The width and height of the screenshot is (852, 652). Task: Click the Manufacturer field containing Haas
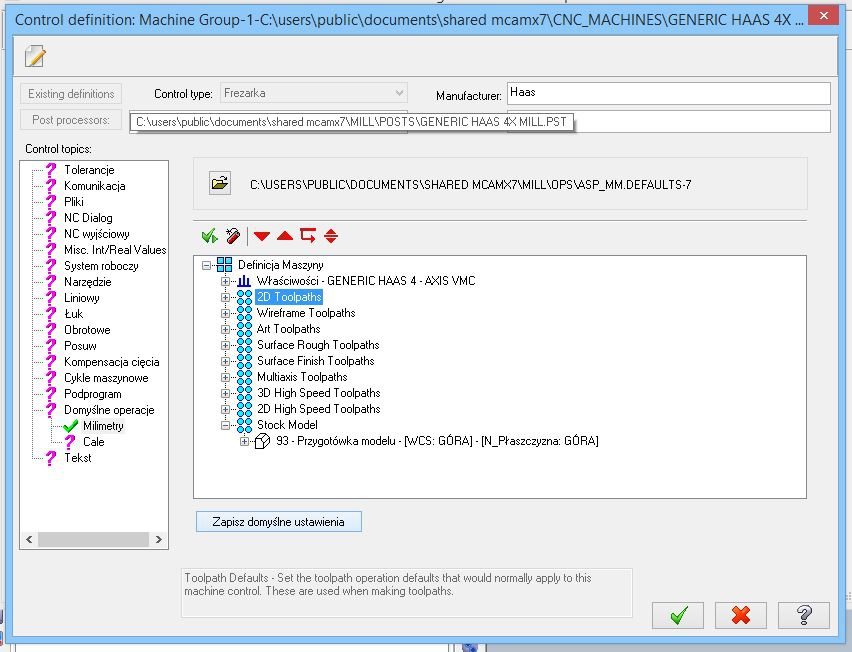[x=669, y=93]
